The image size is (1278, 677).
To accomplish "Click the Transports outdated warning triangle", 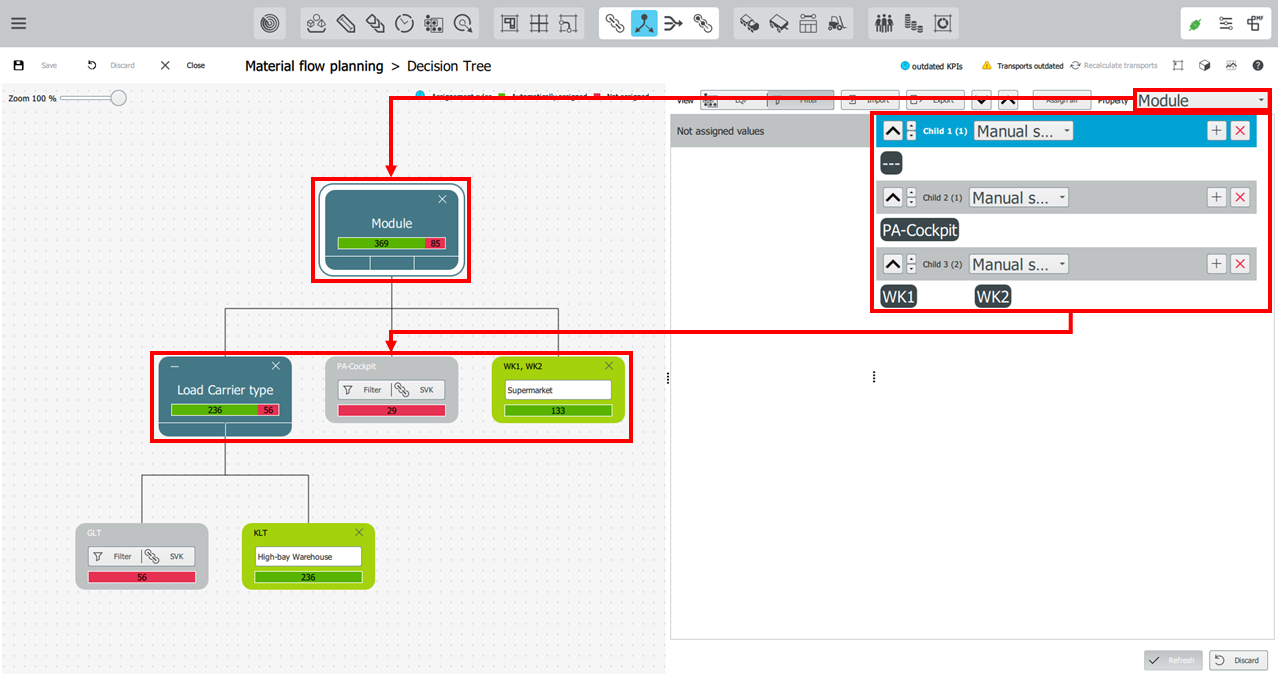I will click(x=987, y=65).
